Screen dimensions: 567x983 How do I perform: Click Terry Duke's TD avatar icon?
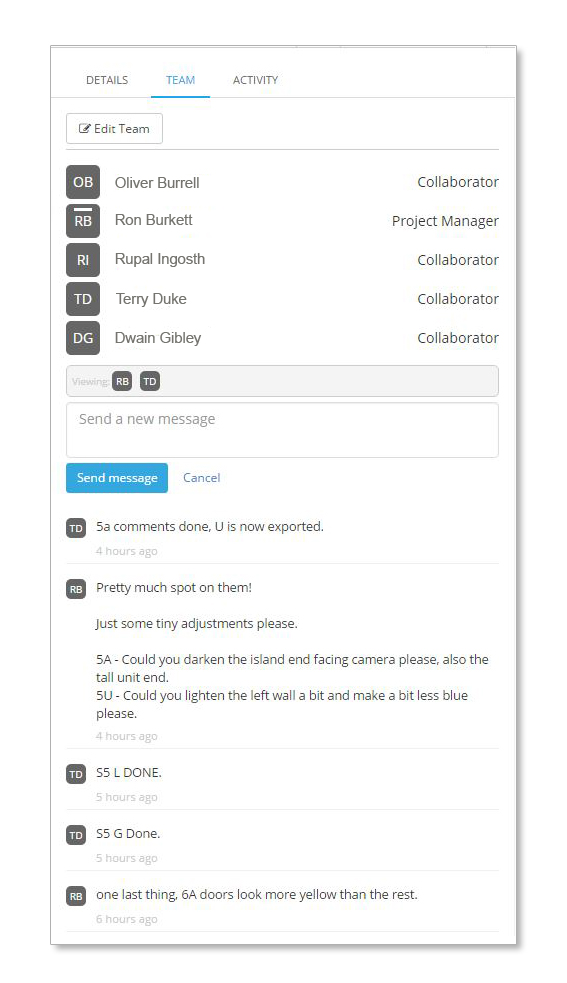[83, 298]
